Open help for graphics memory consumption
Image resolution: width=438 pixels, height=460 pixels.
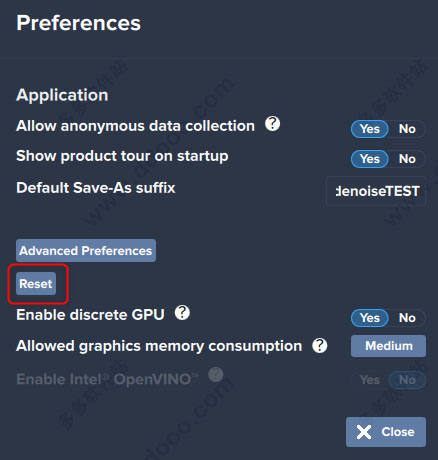[320, 345]
